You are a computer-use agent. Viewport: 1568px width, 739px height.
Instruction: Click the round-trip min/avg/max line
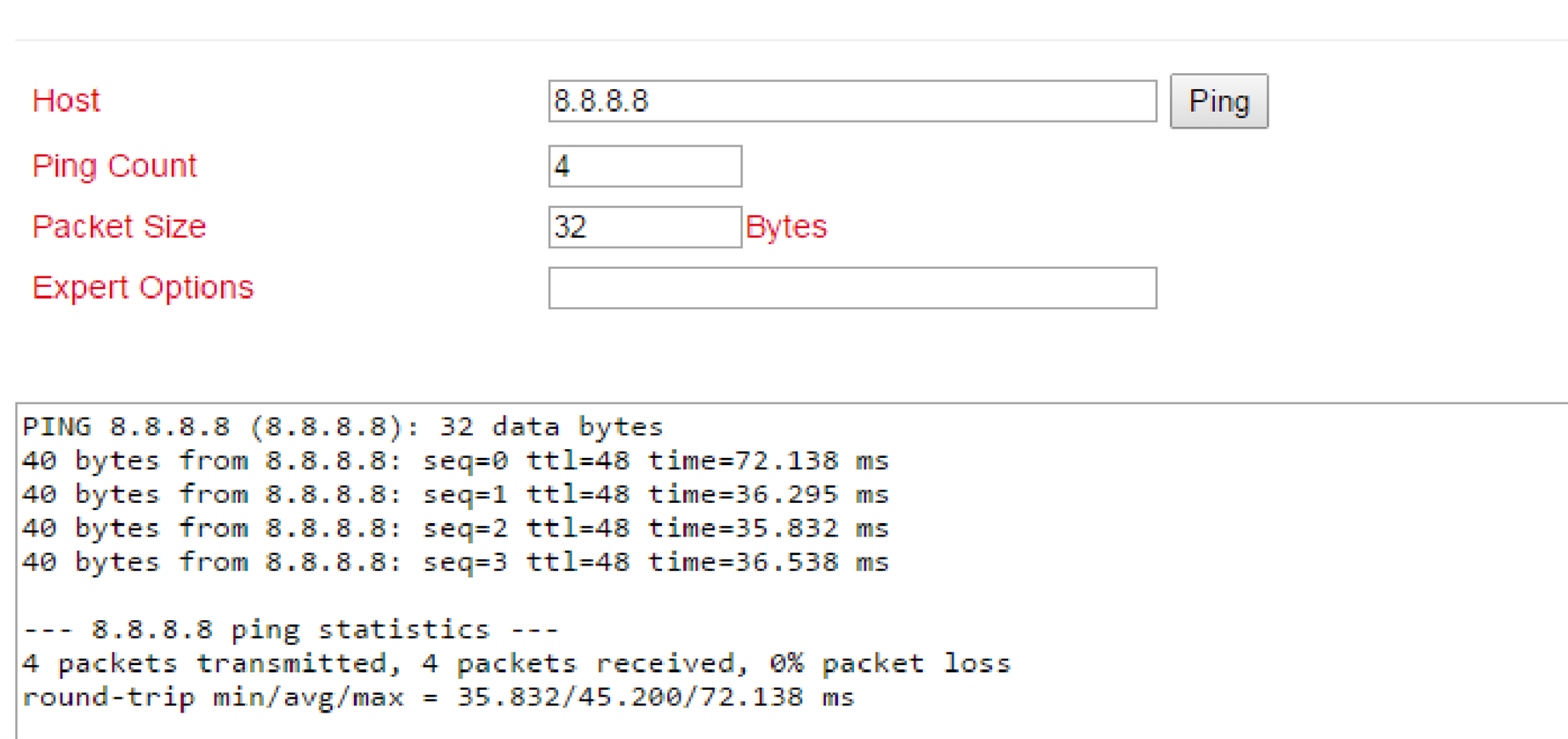pos(438,698)
